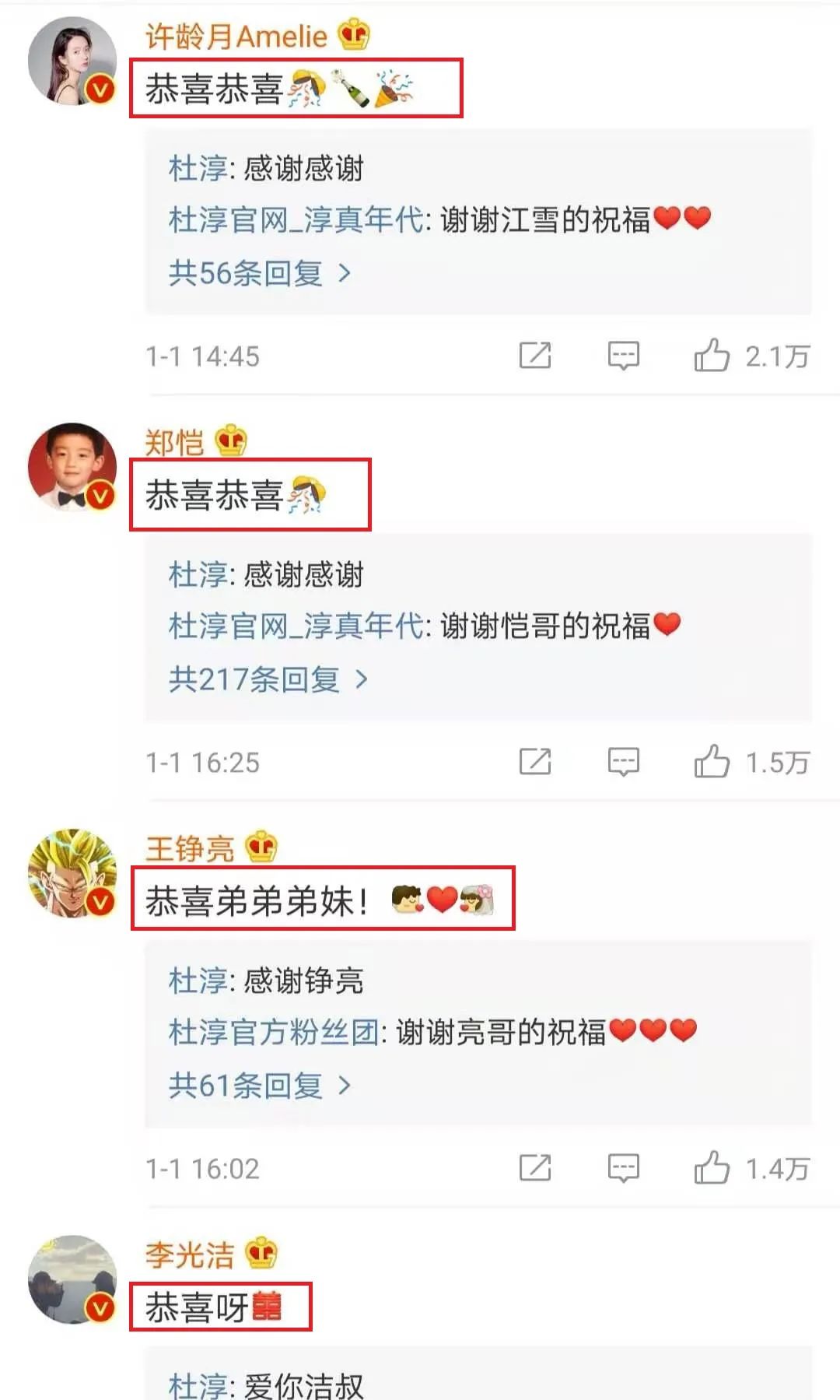The width and height of the screenshot is (840, 1400).
Task: Expand 共56条回复 replies
Action: pyautogui.click(x=261, y=273)
